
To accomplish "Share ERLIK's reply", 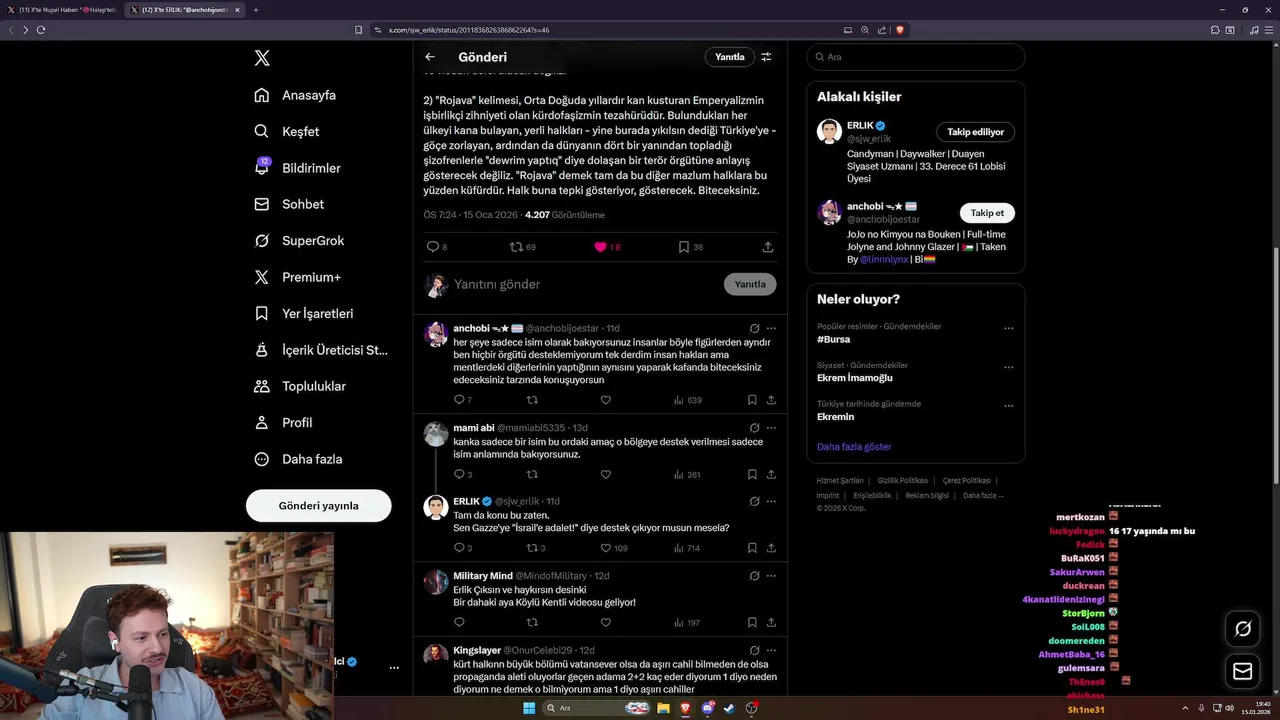I will (x=771, y=548).
